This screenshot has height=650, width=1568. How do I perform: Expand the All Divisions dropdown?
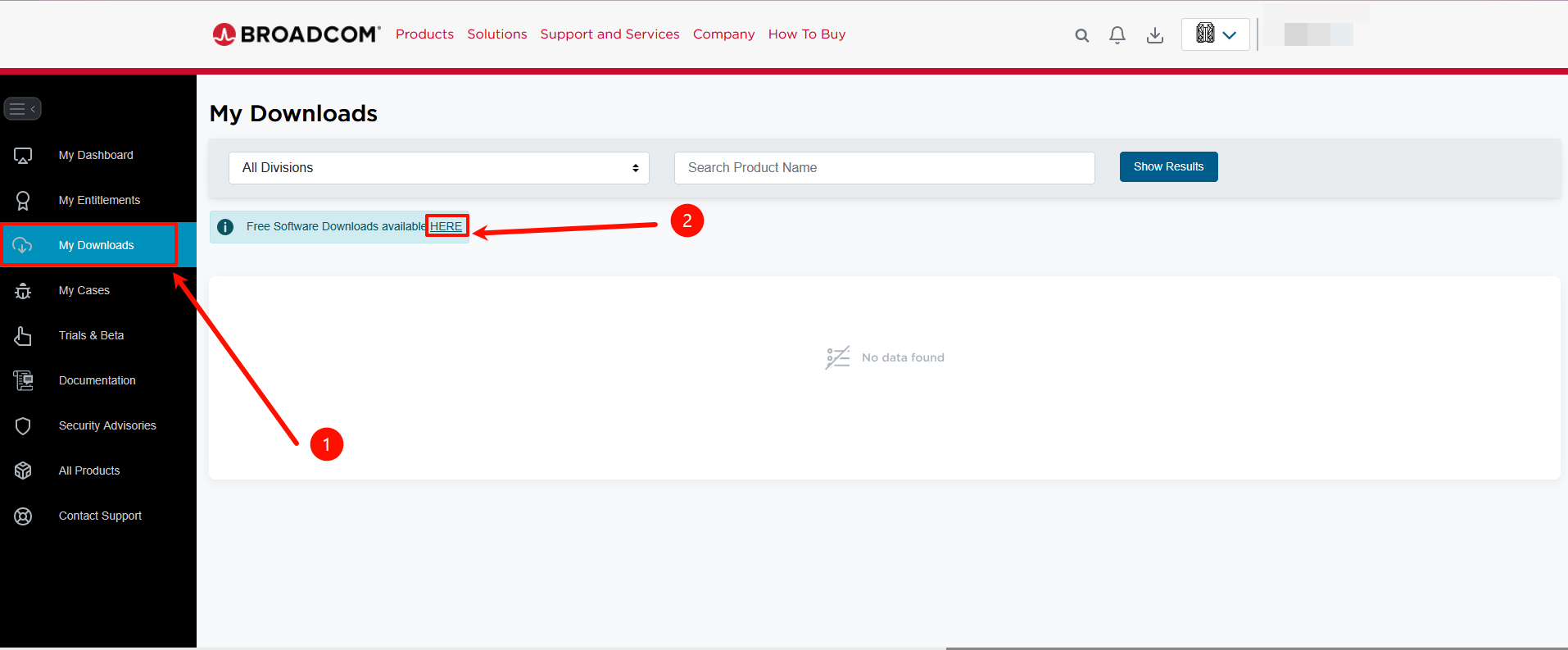[439, 168]
